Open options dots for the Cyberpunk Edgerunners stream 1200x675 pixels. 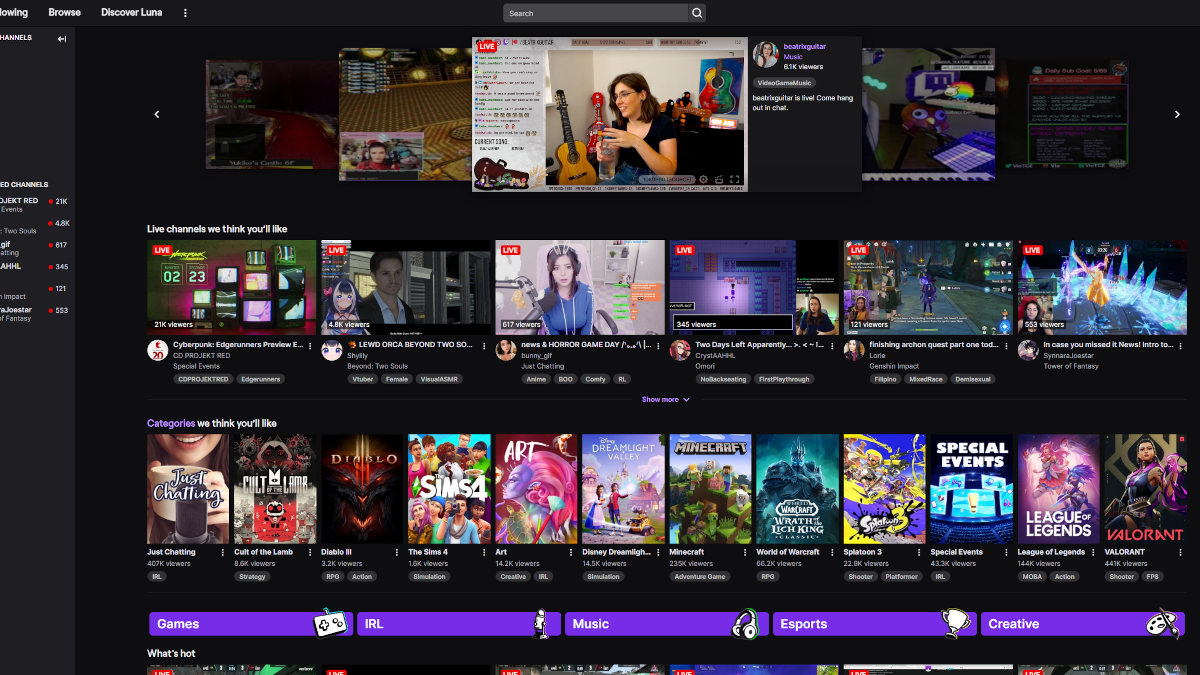tap(310, 346)
